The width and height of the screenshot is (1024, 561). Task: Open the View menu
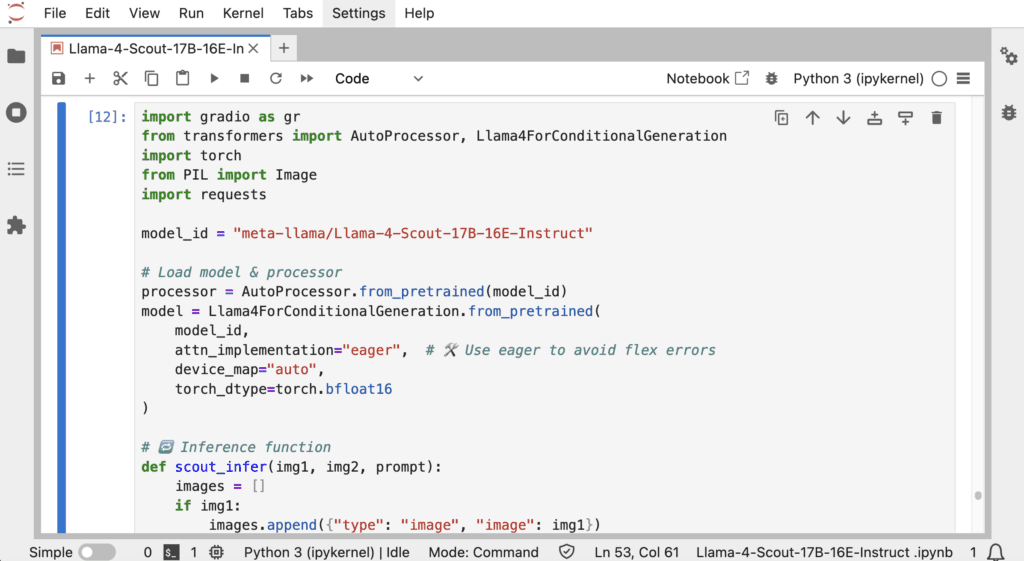tap(144, 13)
